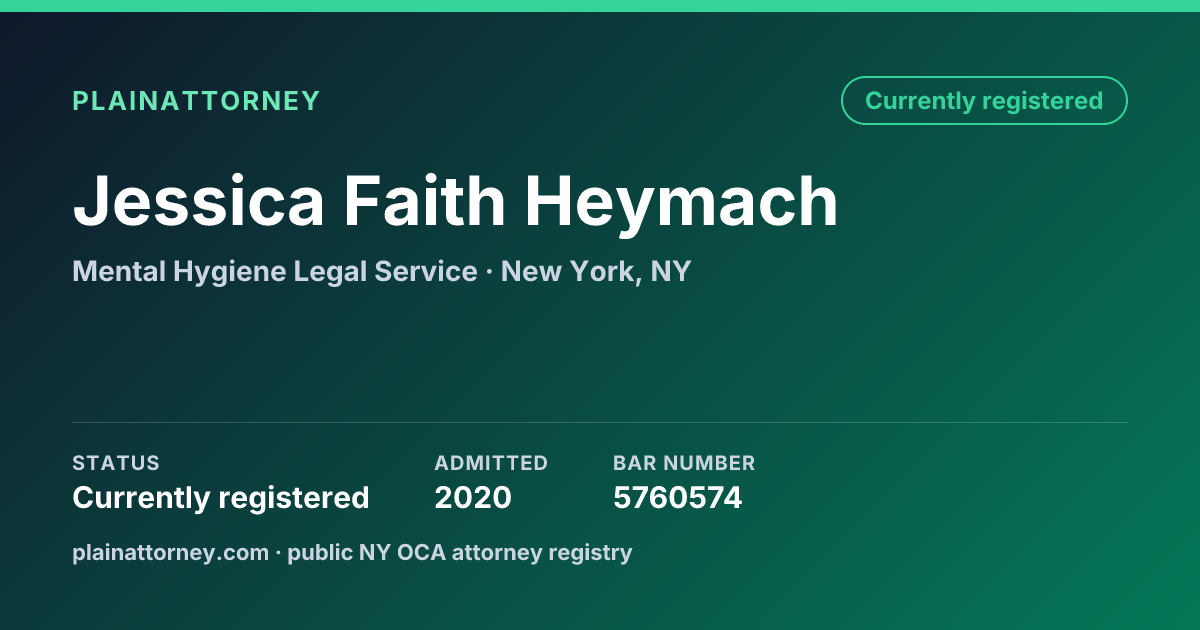Viewport: 1200px width, 630px height.
Task: Select admission year 2020
Action: (473, 498)
